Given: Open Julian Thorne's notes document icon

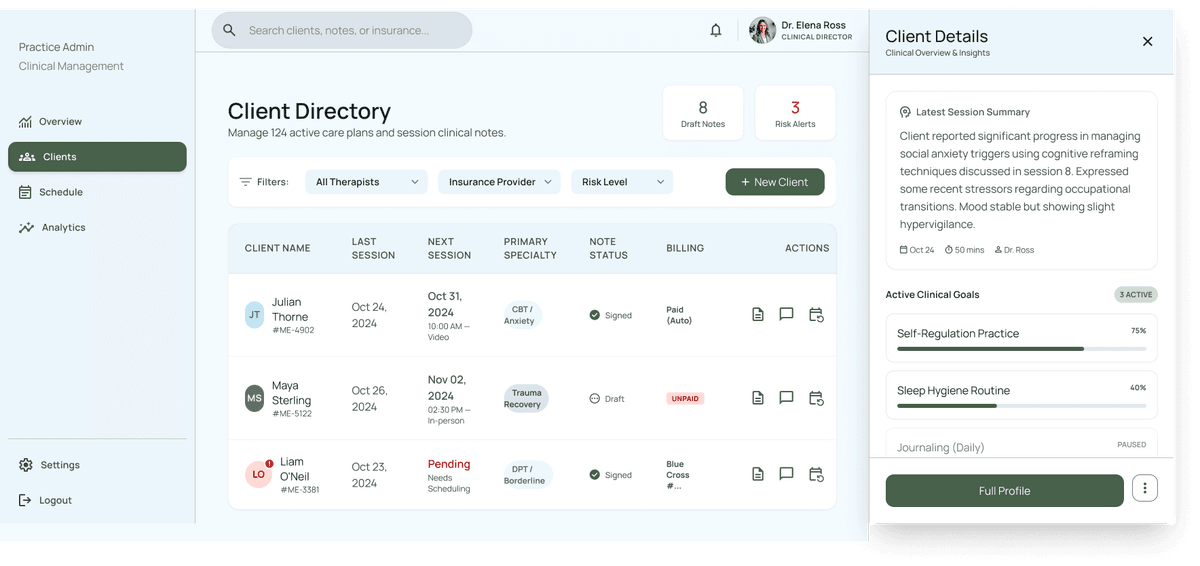Looking at the screenshot, I should [758, 314].
